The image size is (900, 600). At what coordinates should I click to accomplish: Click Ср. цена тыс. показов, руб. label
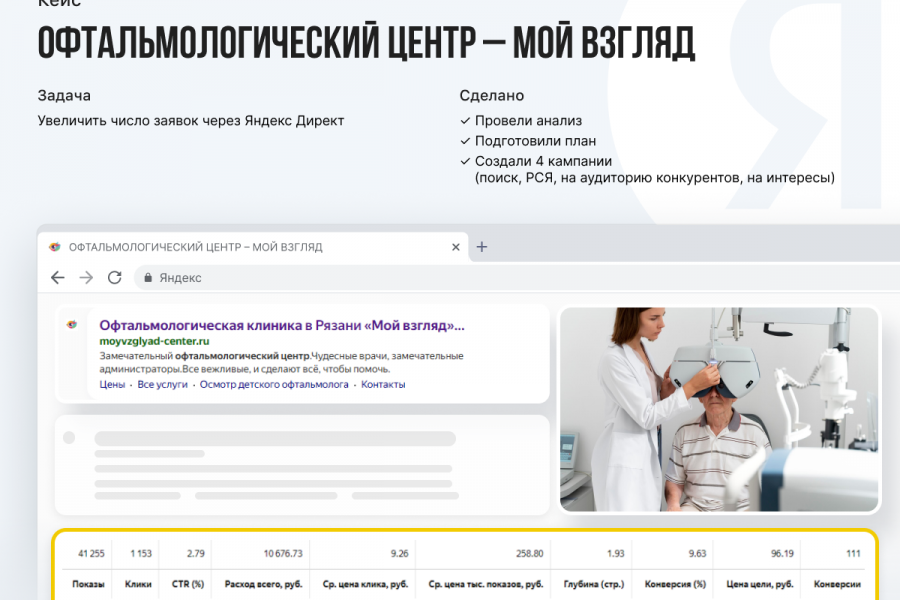486,584
